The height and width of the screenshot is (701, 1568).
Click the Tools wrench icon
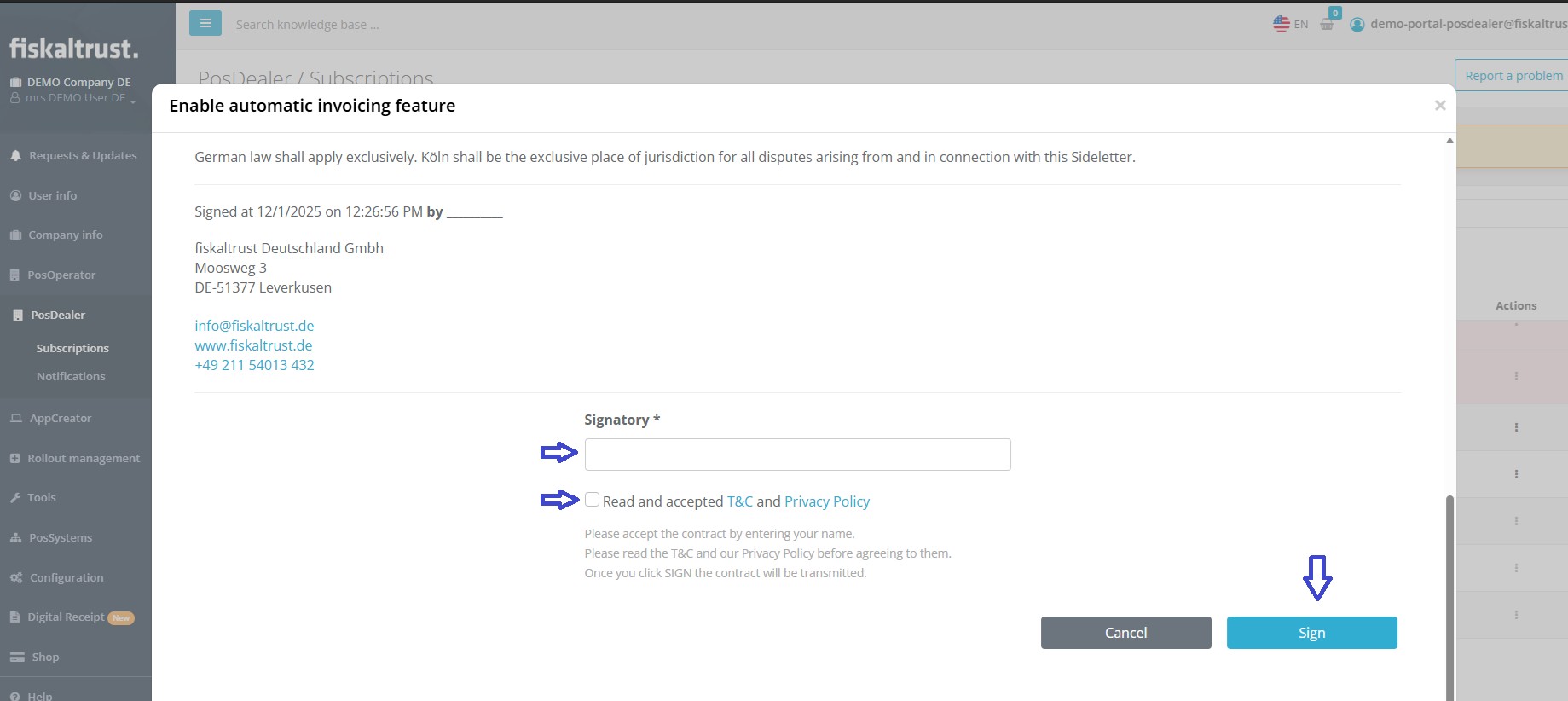14,498
